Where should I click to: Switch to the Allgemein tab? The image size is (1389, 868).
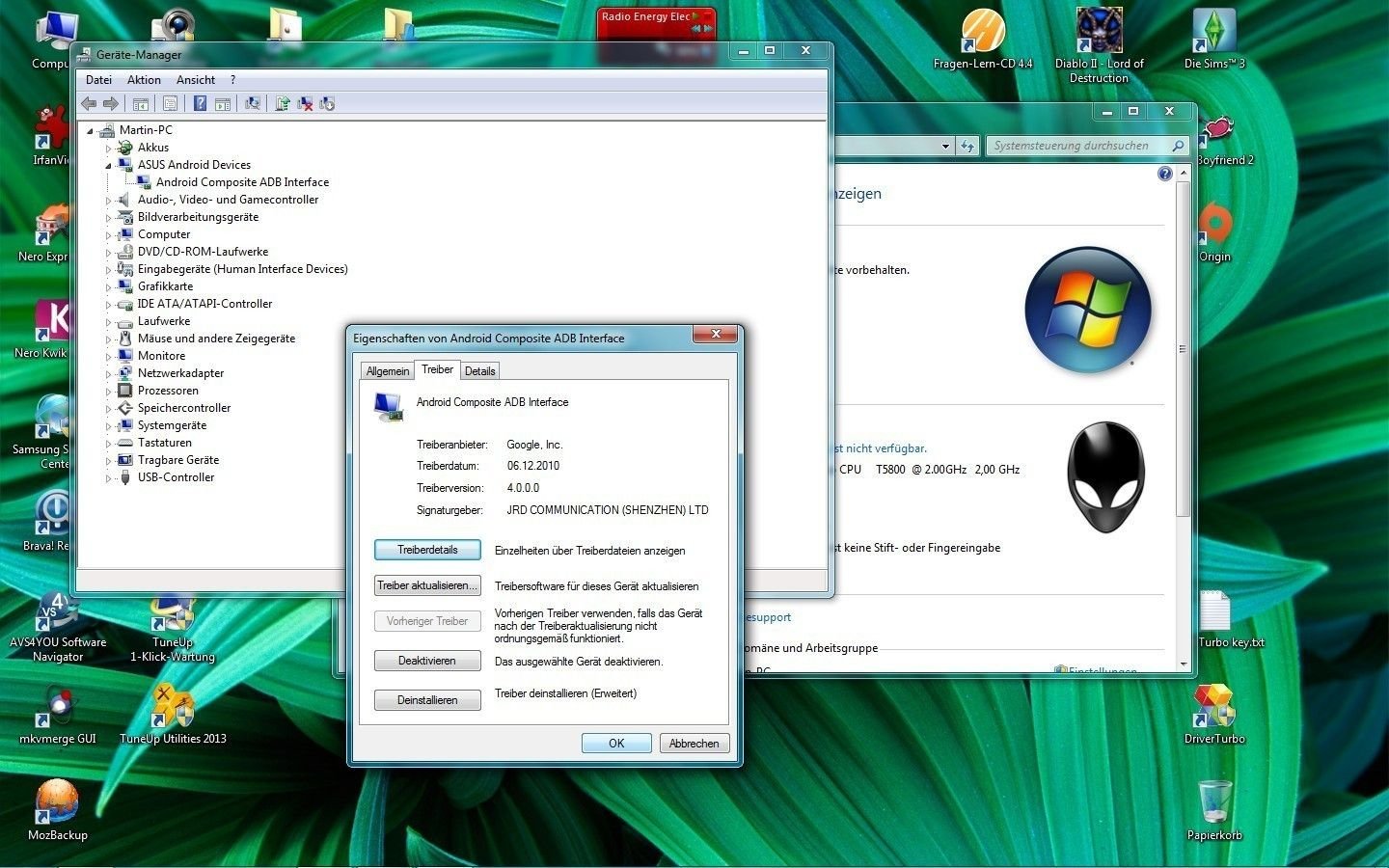388,371
